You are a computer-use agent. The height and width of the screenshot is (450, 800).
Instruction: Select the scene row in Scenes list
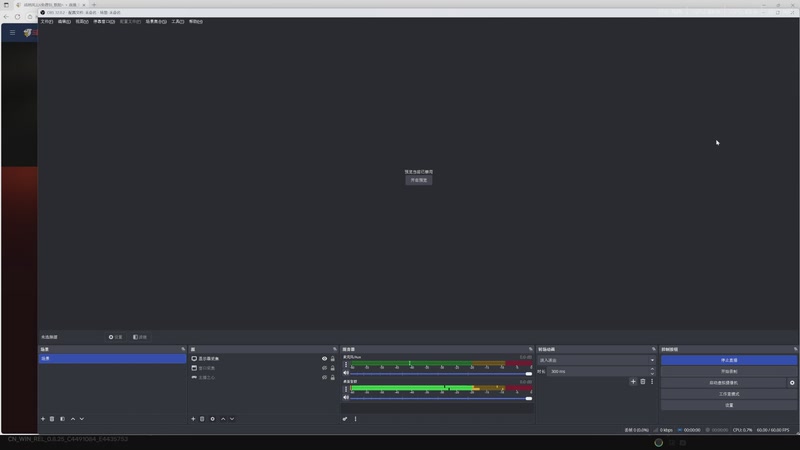click(x=112, y=359)
